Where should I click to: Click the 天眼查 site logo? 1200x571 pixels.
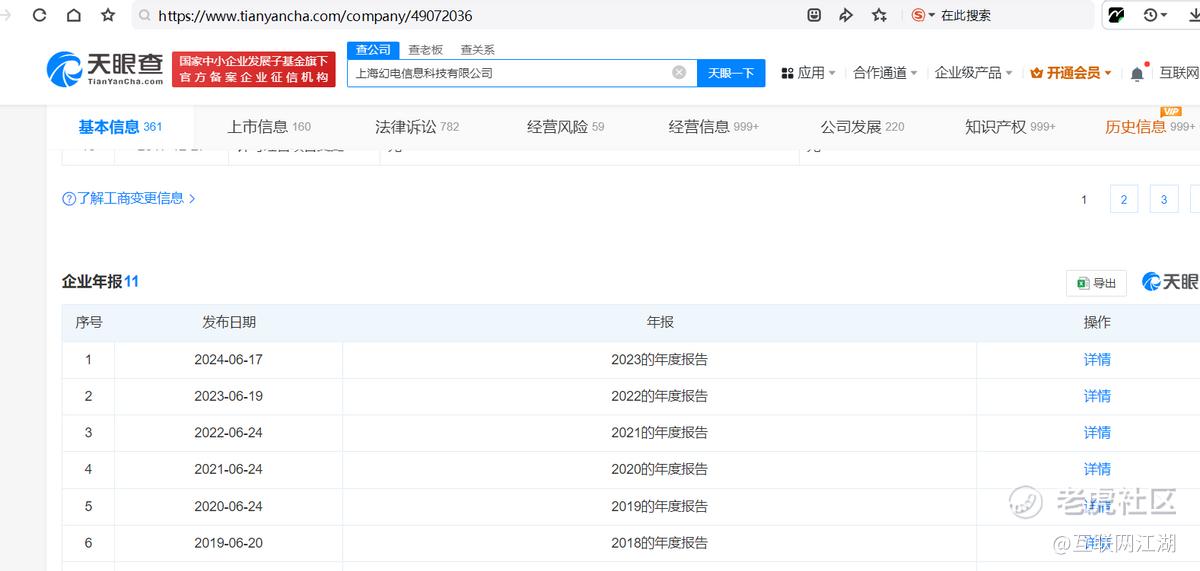click(105, 69)
